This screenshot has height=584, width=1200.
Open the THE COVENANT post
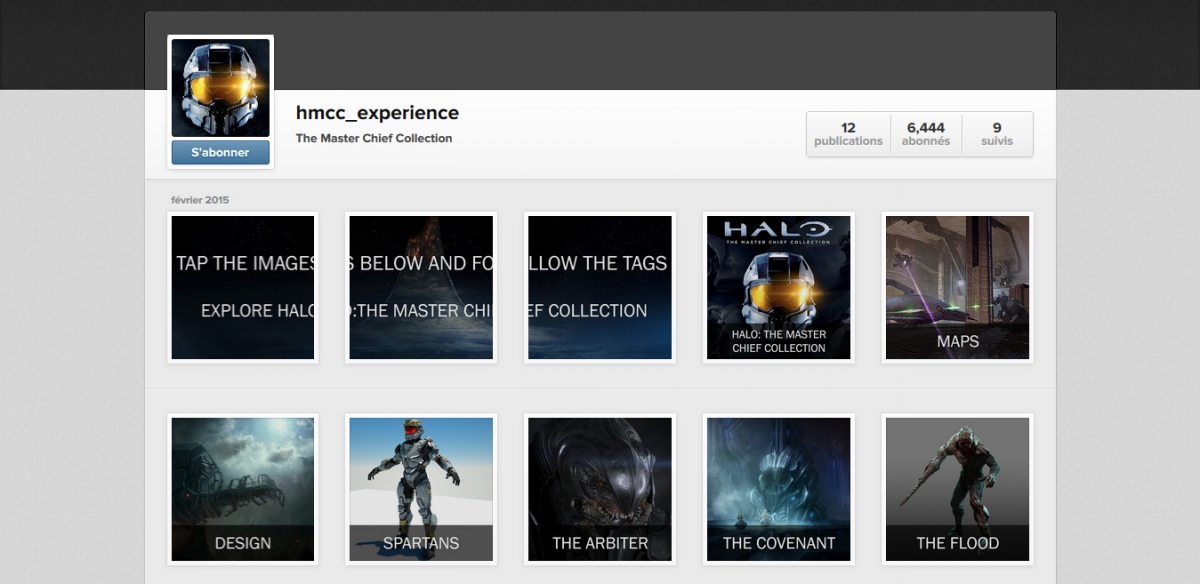tap(778, 489)
